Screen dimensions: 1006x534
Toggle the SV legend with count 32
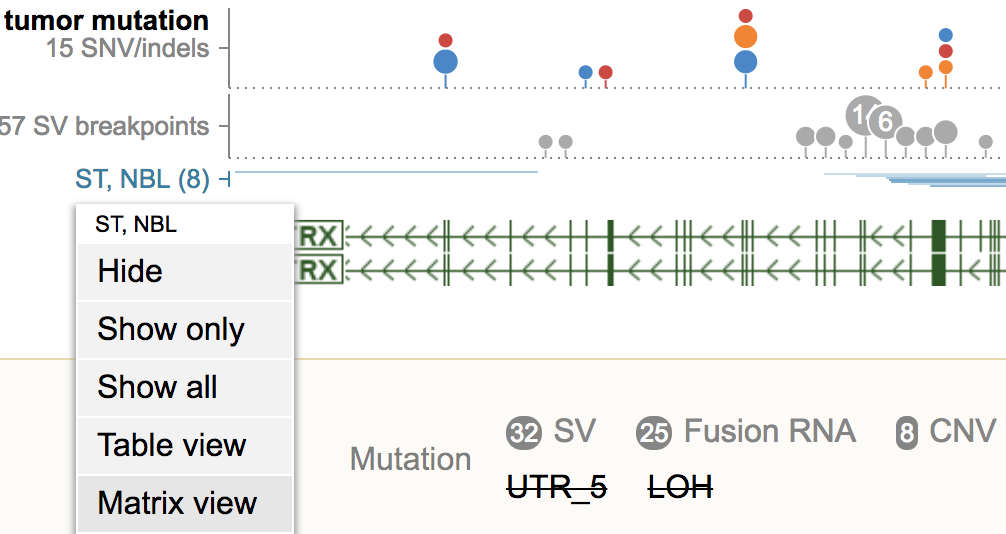point(551,431)
